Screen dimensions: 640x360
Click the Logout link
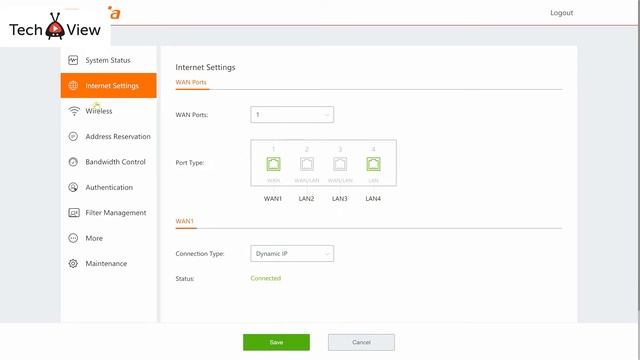(x=562, y=13)
